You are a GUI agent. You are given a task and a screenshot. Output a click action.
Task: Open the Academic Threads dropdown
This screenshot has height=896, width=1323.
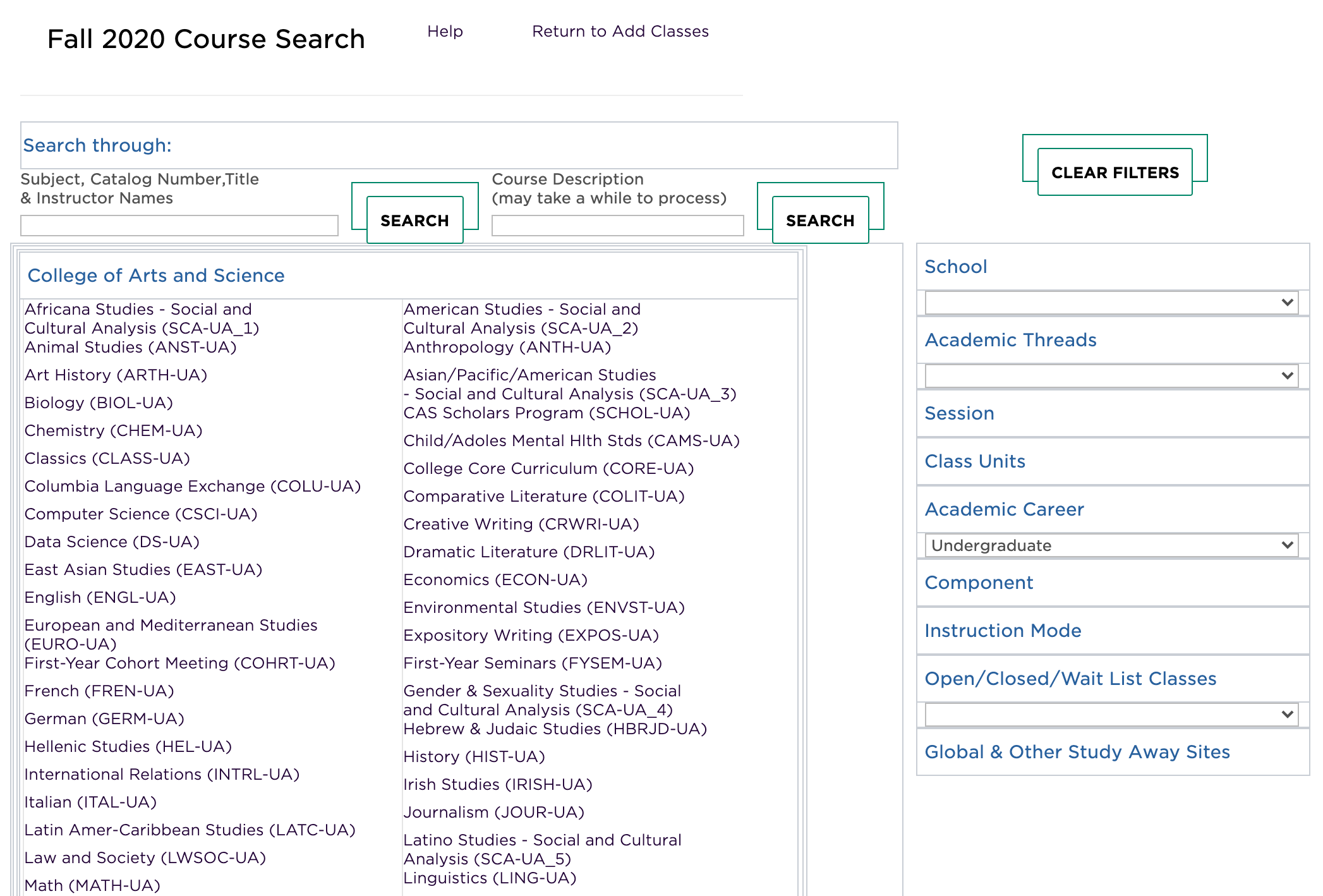tap(1111, 376)
